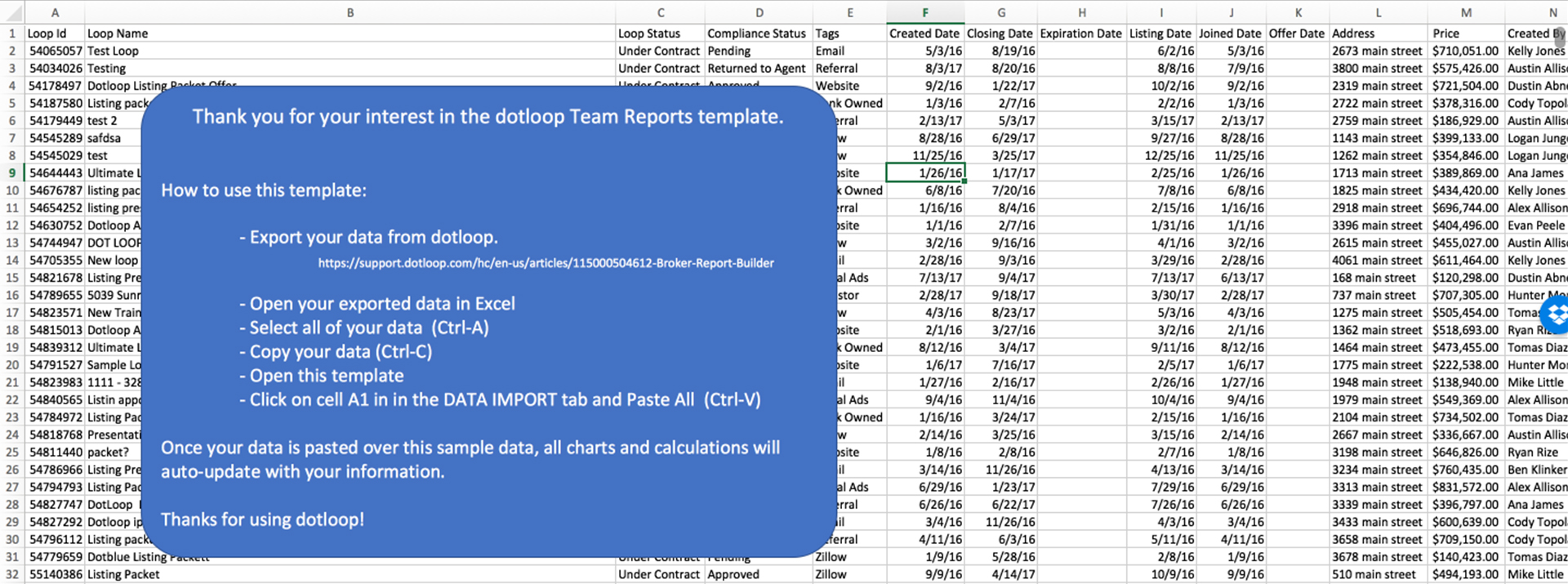Screen dimensions: 1568x584
Task: Select the 'Testing' loop name cell
Action: click(350, 69)
